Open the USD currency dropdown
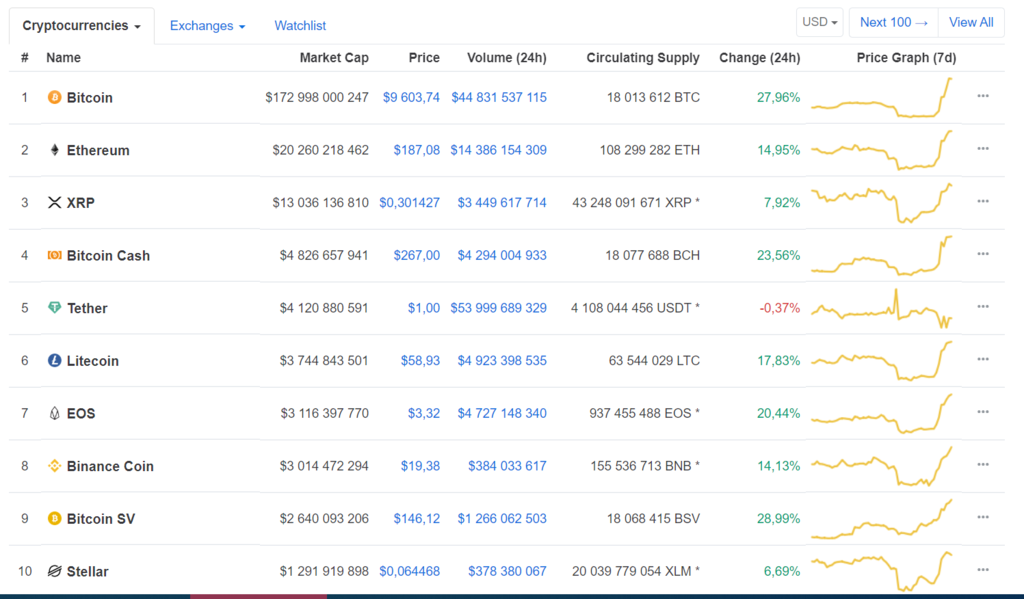 click(820, 22)
